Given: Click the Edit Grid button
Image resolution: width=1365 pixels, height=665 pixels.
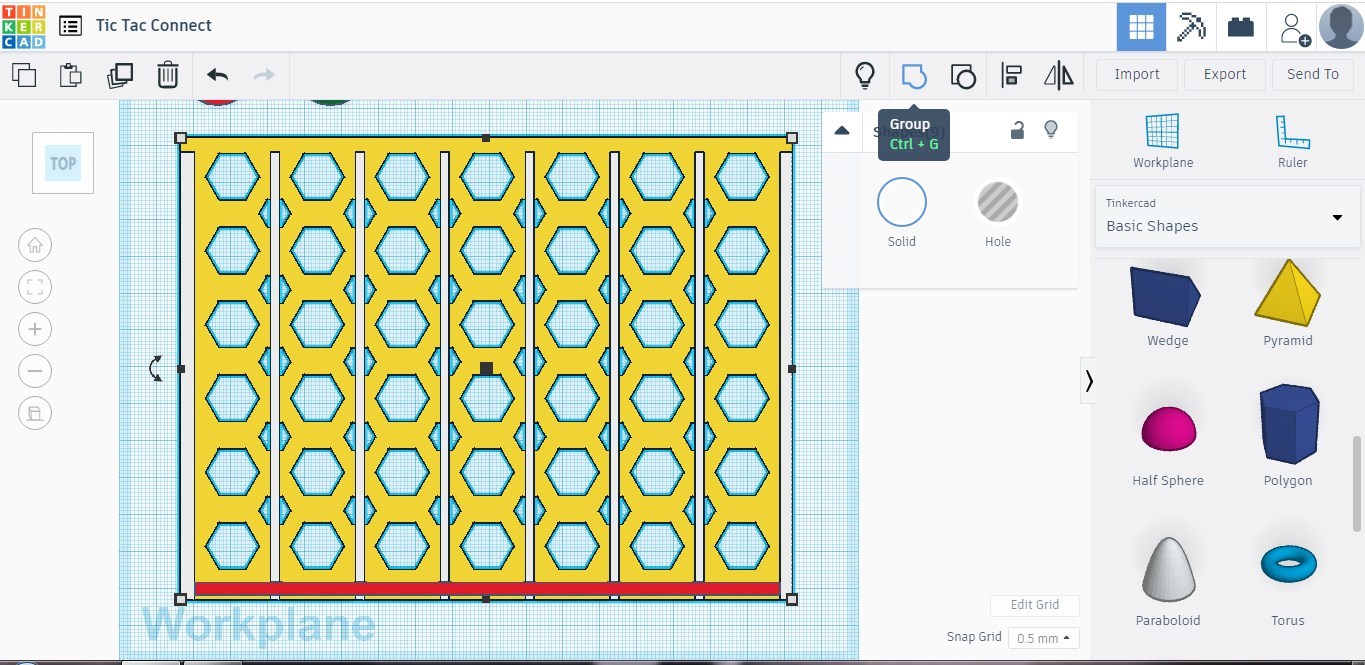Looking at the screenshot, I should pos(1035,605).
